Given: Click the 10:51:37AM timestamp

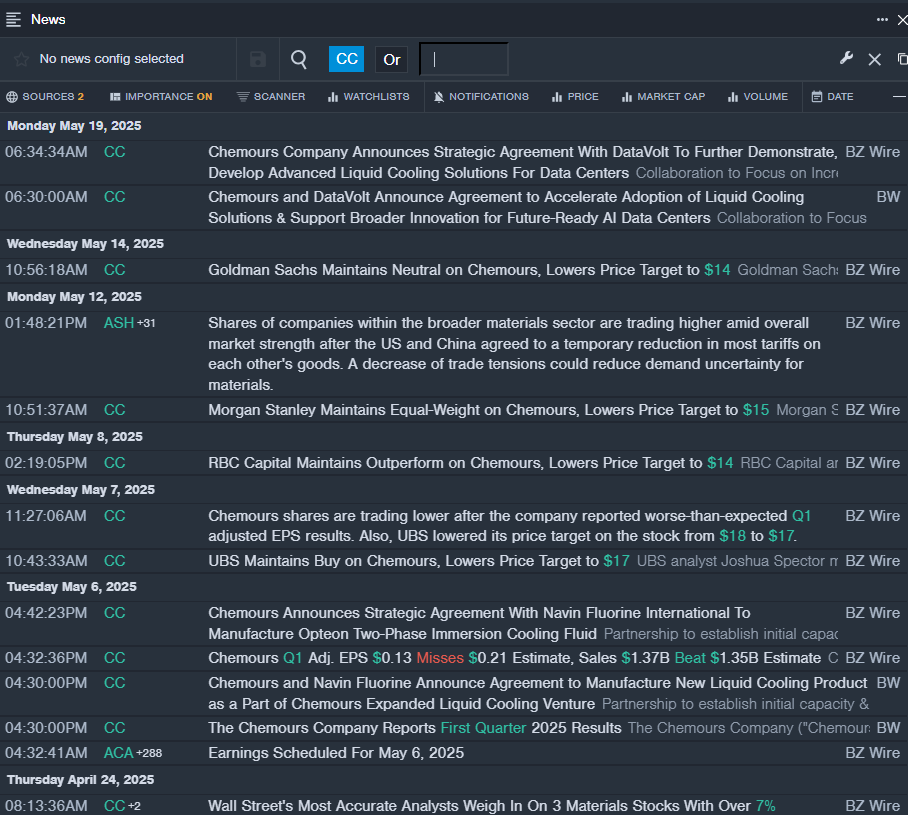Looking at the screenshot, I should [x=46, y=410].
